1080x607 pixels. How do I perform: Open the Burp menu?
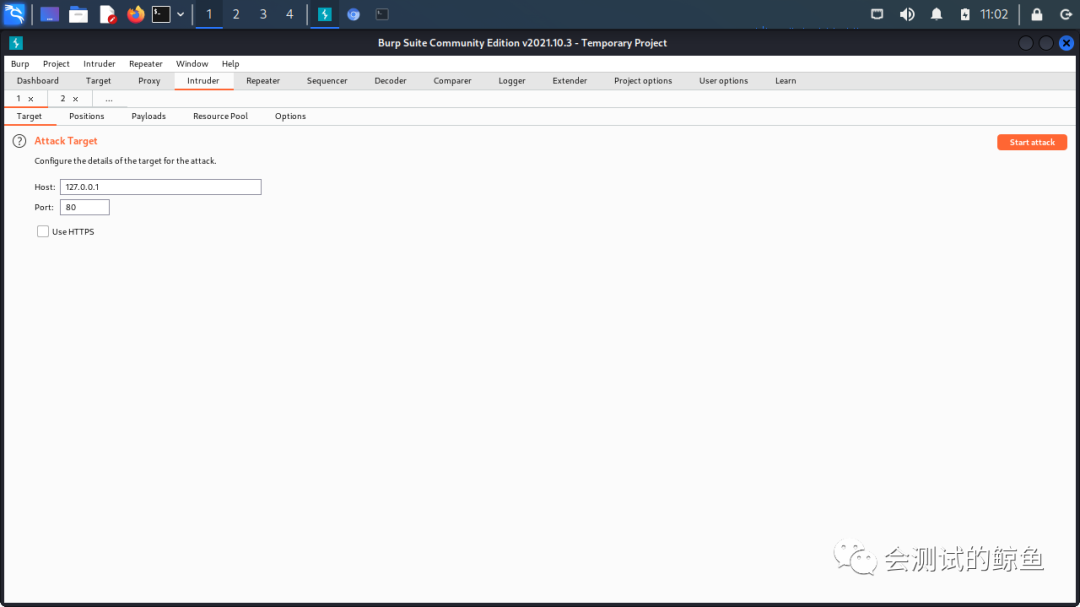tap(20, 63)
